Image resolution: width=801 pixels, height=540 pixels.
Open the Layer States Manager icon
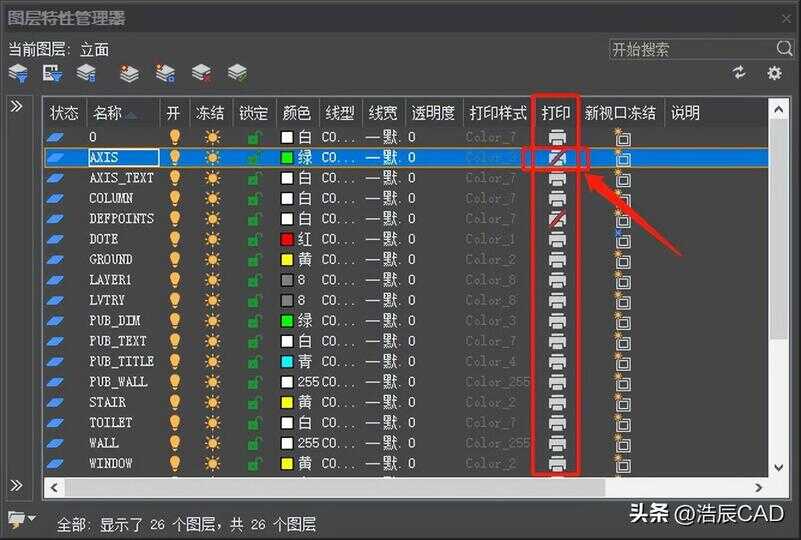(x=87, y=73)
